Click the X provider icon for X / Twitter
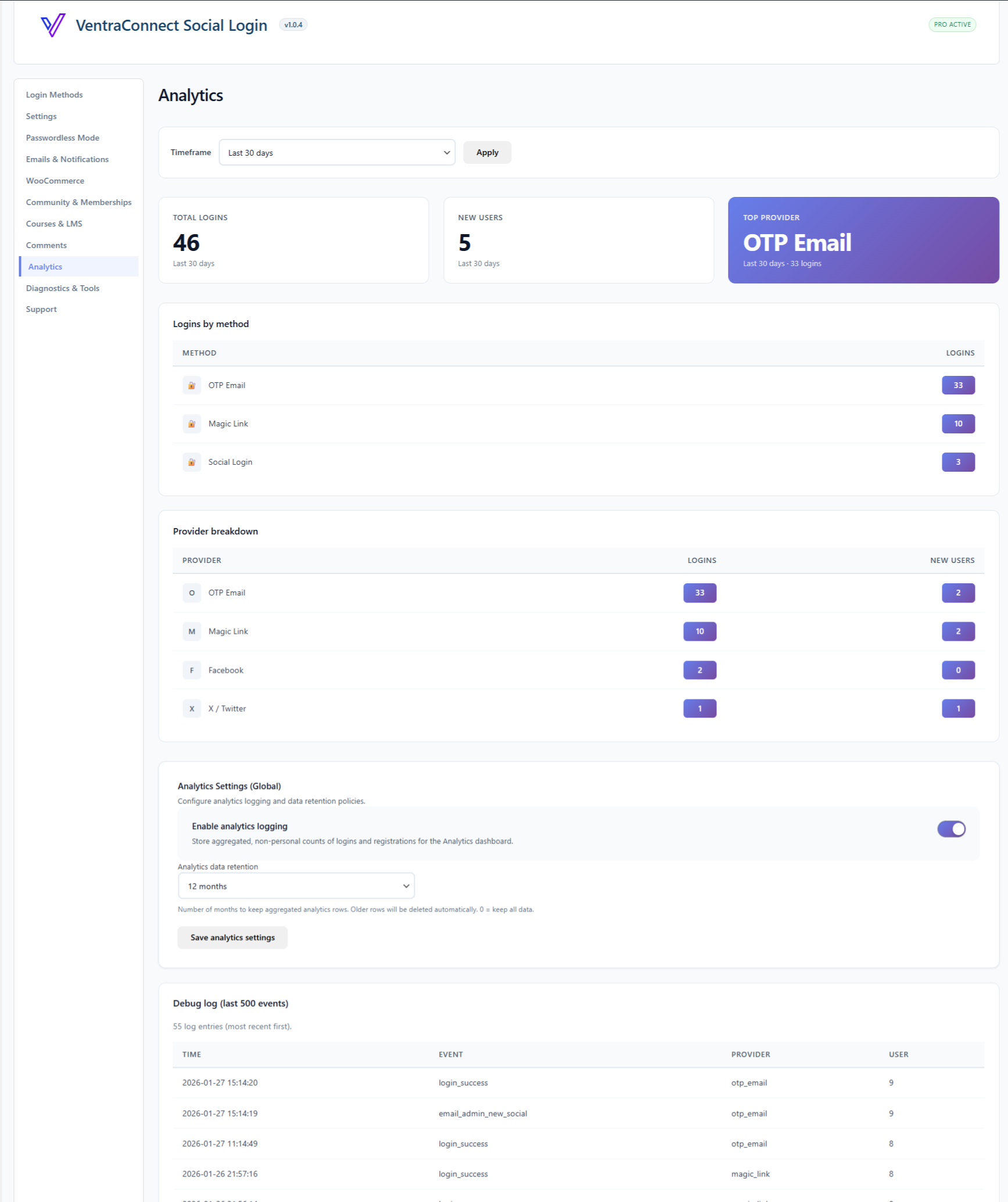Screen dimensions: 1008x1202 [192, 708]
